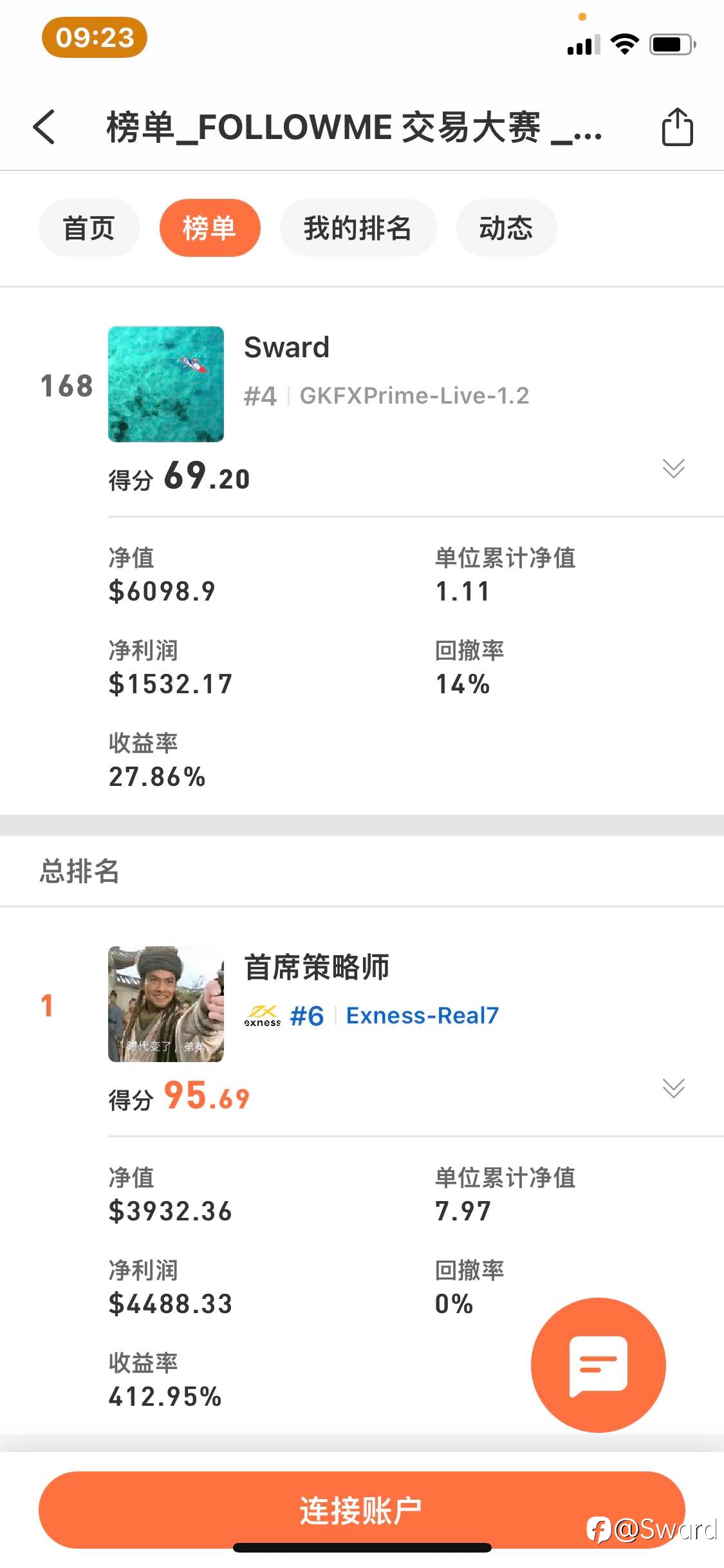Tap the cellular signal bars icon

point(584,45)
